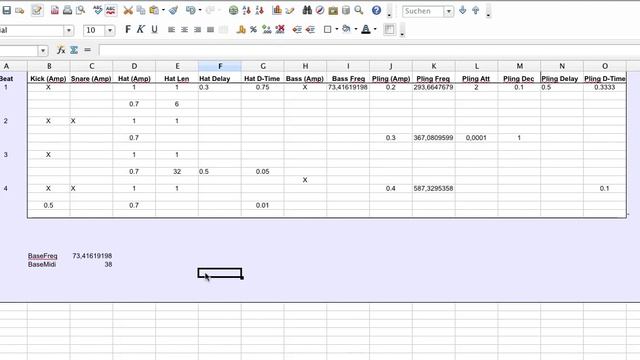640x360 pixels.
Task: Open the Background Color dropdown
Action: [x=356, y=29]
